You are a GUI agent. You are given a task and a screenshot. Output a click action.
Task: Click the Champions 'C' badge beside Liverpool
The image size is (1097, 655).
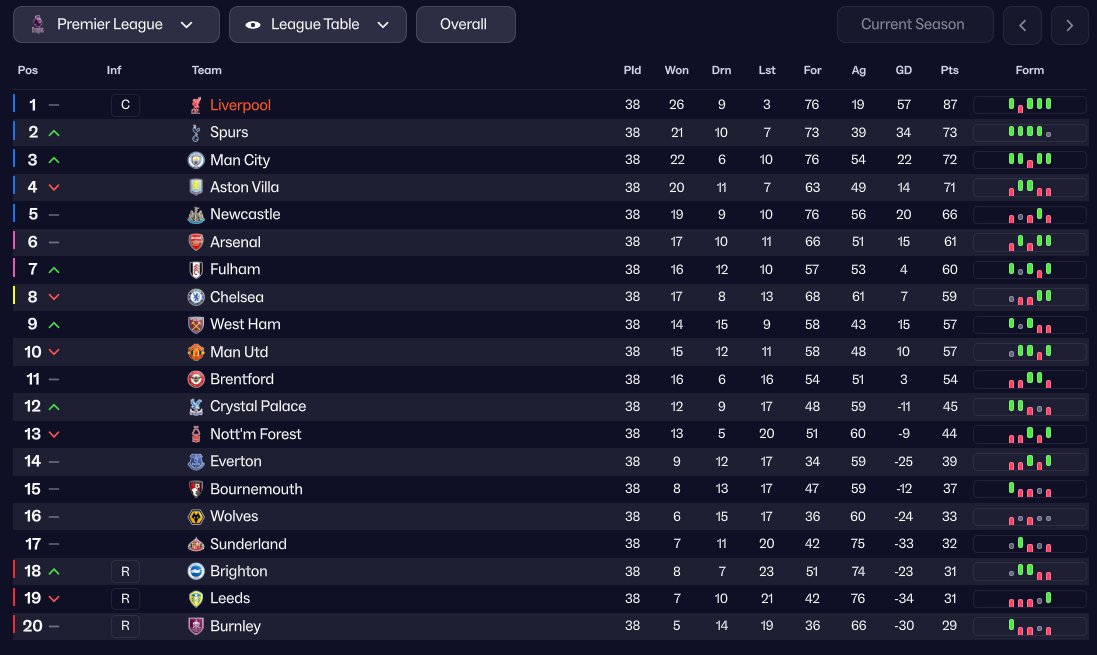[125, 105]
